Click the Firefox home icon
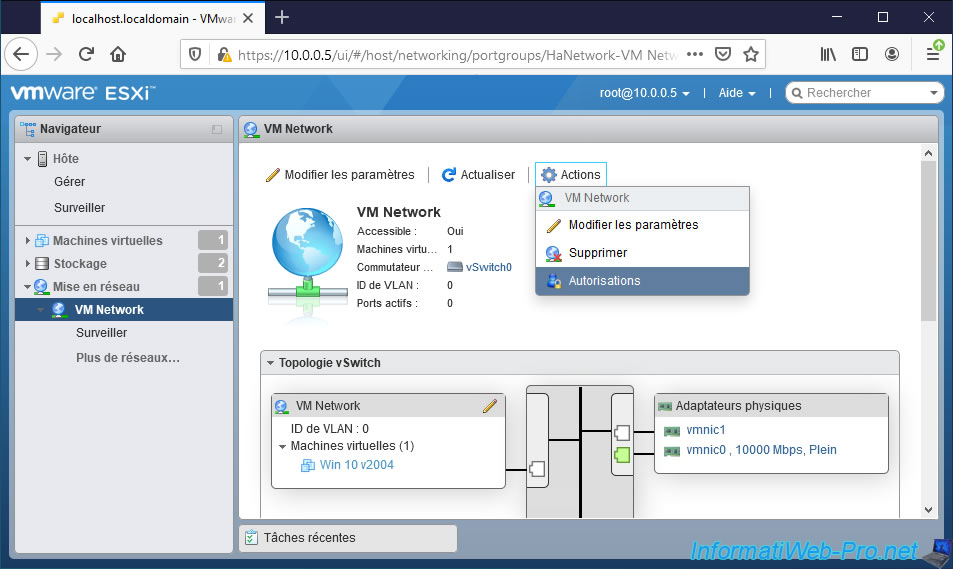 pyautogui.click(x=118, y=54)
